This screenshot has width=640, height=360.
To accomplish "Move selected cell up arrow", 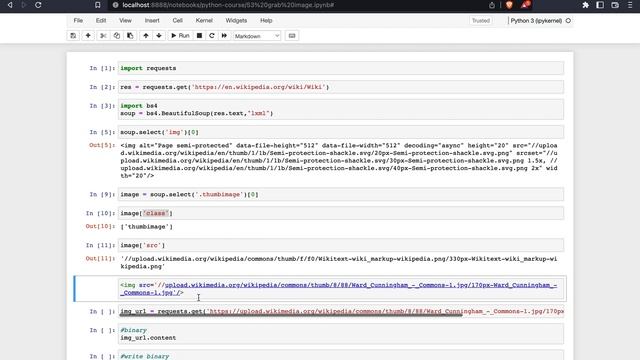I will point(146,36).
